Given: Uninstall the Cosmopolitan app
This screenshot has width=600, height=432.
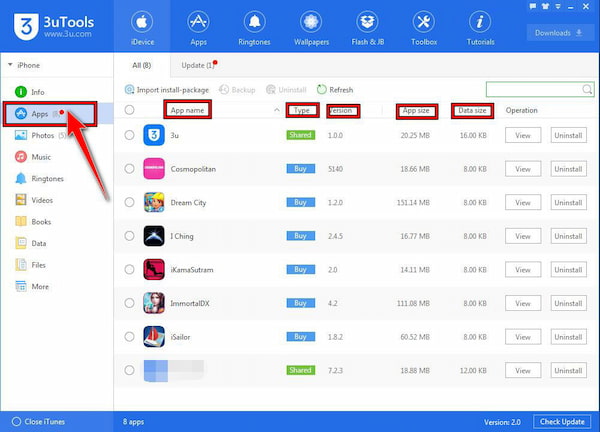Looking at the screenshot, I should tap(568, 169).
